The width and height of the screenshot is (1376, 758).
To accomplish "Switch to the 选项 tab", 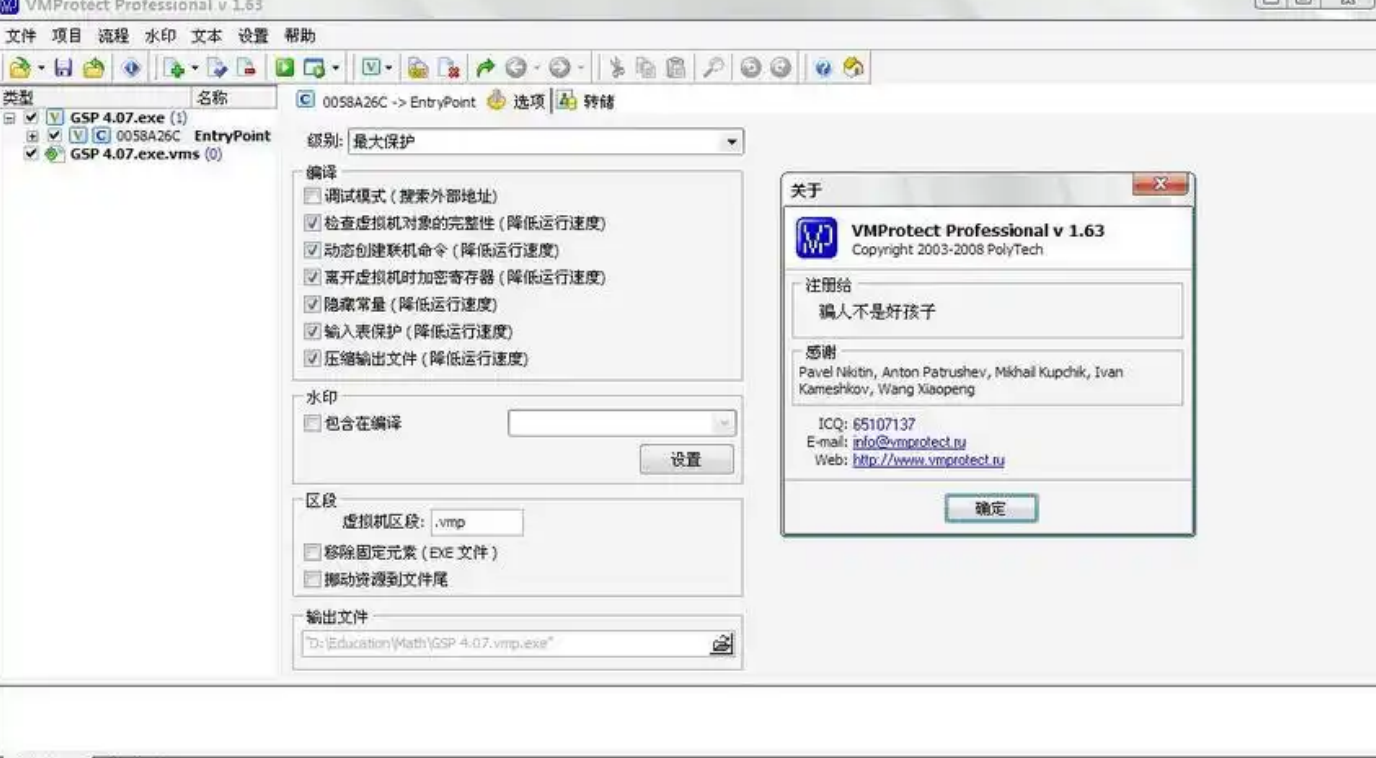I will [x=517, y=101].
